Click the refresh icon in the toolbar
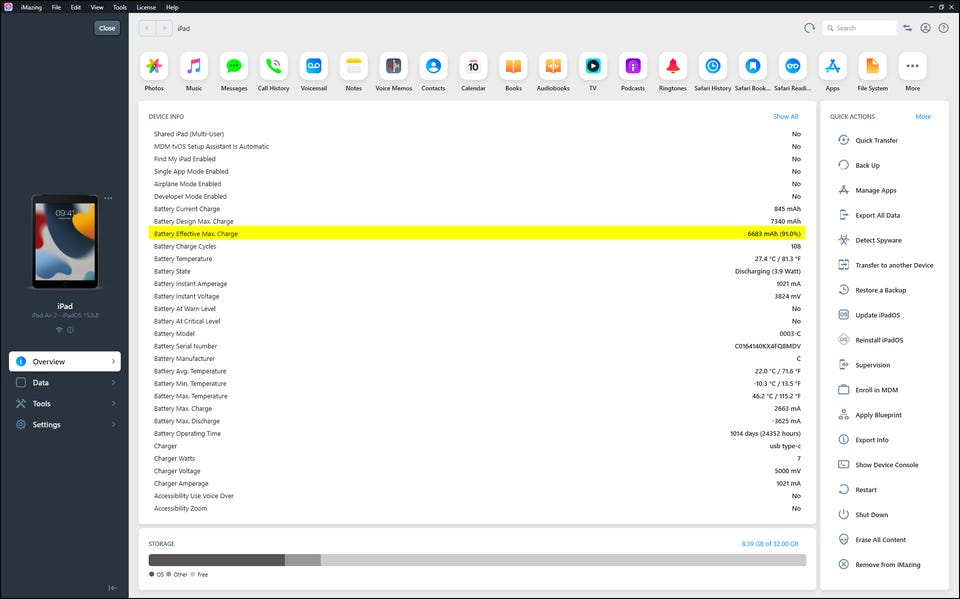Screen dimensions: 960x599 click(x=809, y=28)
